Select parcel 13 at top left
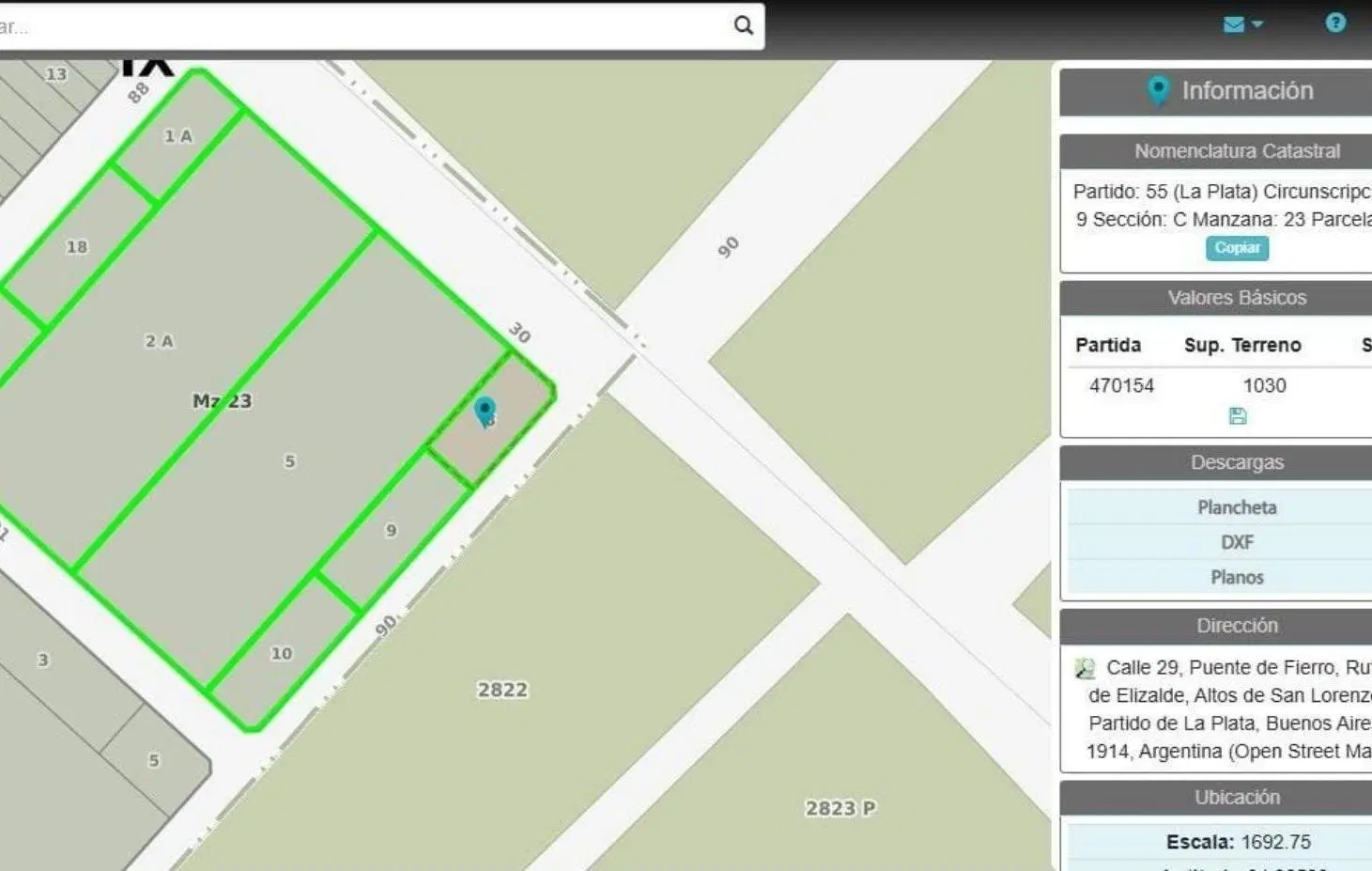This screenshot has width=1372, height=871. (x=56, y=73)
